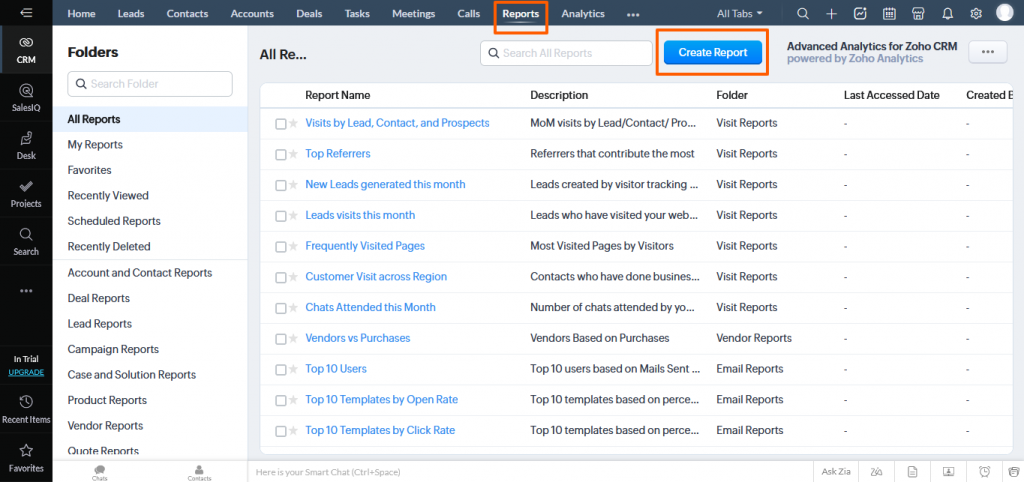
Task: Select New Leads generated this month checkbox
Action: click(281, 185)
